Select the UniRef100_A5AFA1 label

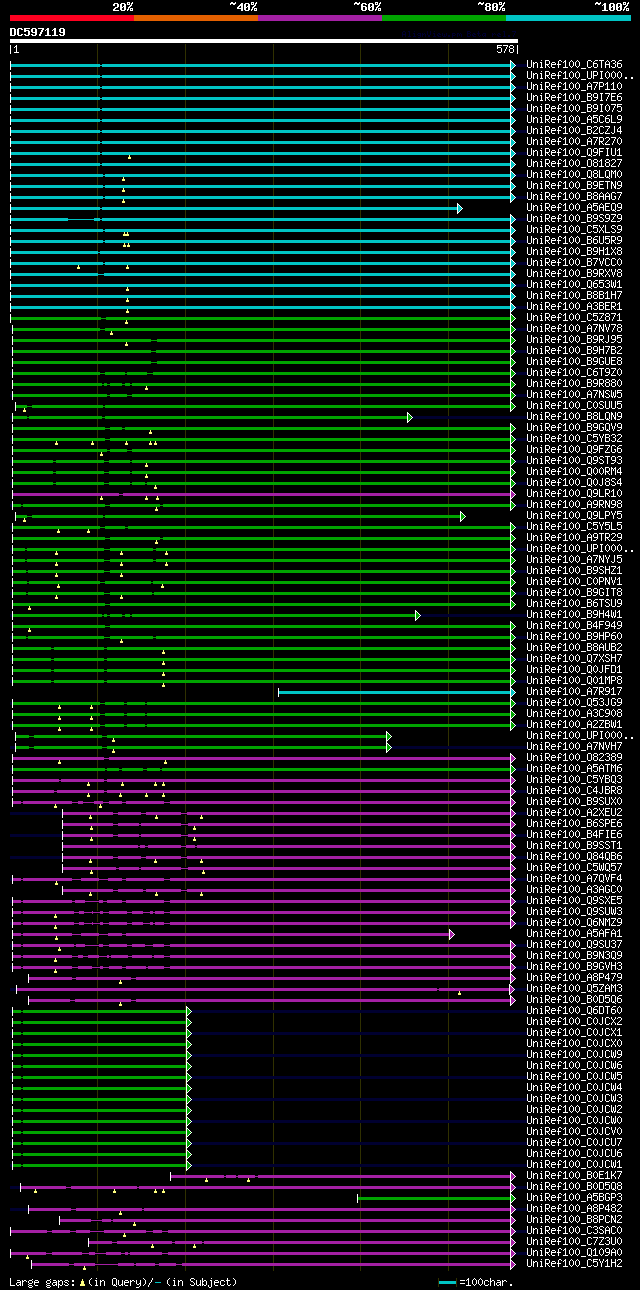[x=574, y=934]
